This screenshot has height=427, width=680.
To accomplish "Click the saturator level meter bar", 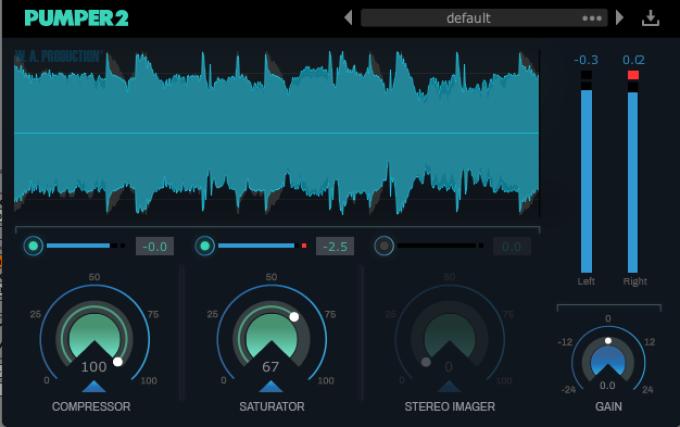I will [262, 246].
